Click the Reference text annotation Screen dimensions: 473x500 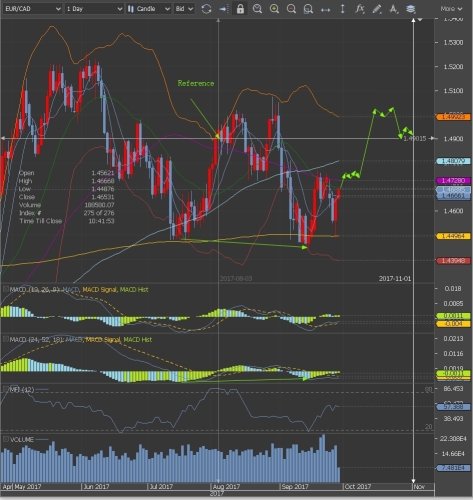(x=196, y=83)
